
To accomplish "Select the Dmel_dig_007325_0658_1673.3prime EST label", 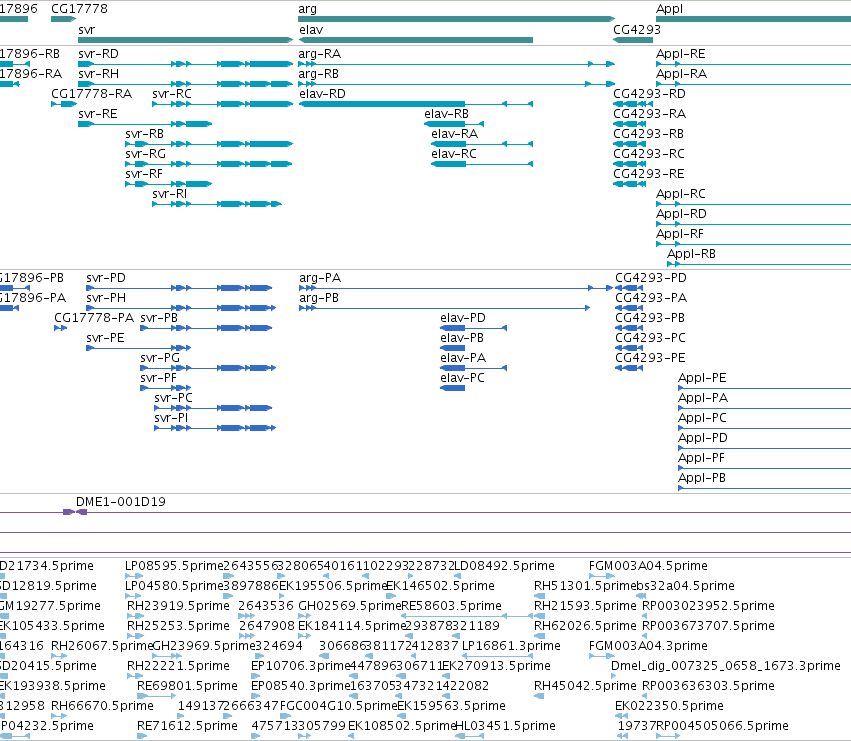I will [726, 666].
